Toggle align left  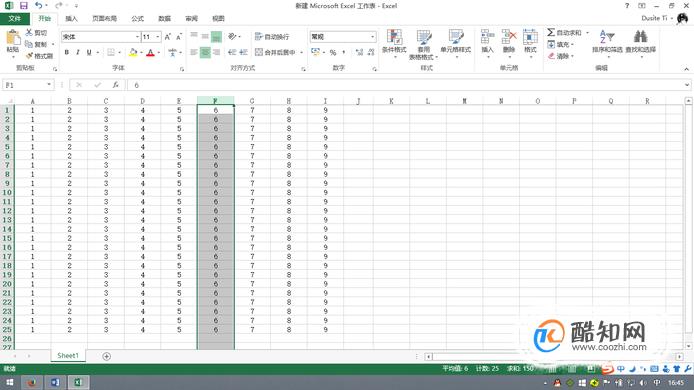coord(194,52)
